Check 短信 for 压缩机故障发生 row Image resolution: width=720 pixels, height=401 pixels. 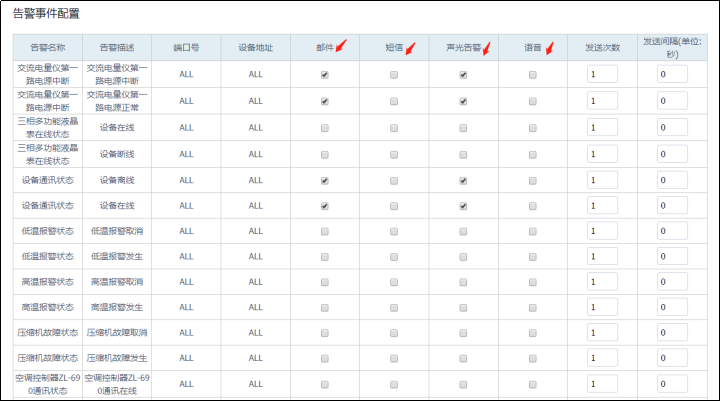[393, 357]
